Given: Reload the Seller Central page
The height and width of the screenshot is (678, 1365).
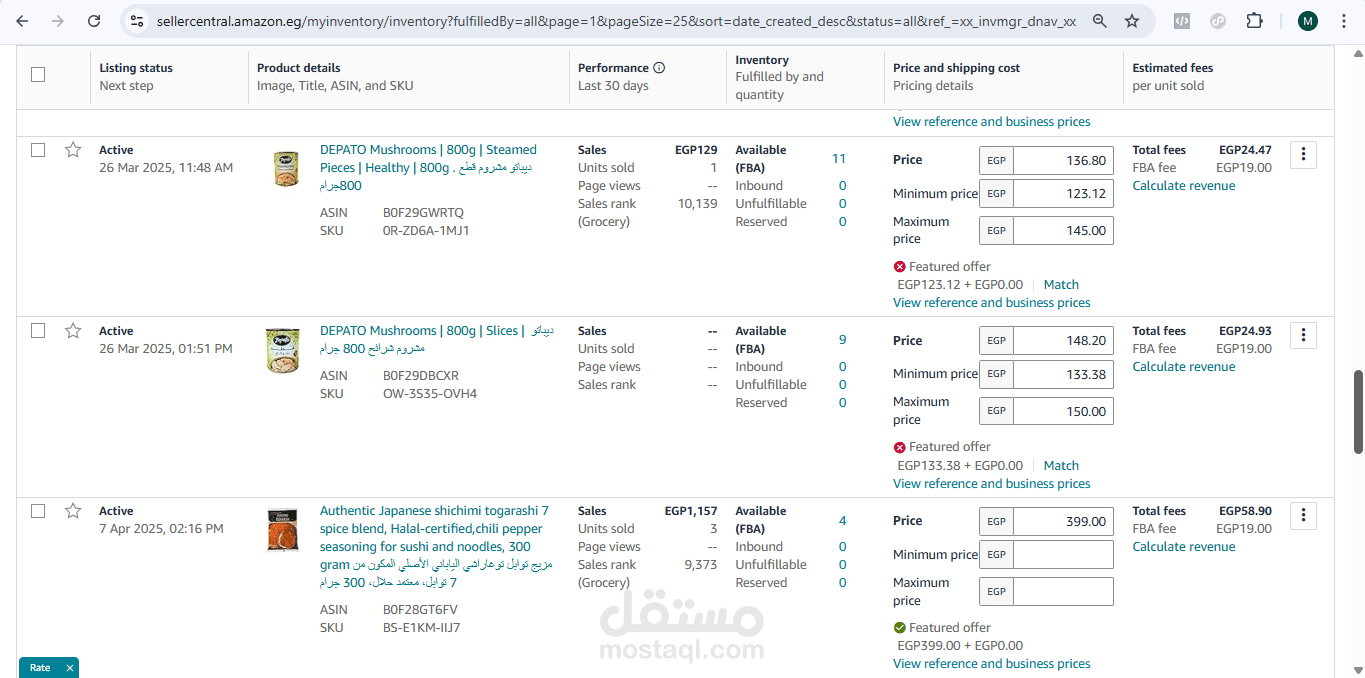Looking at the screenshot, I should point(94,21).
